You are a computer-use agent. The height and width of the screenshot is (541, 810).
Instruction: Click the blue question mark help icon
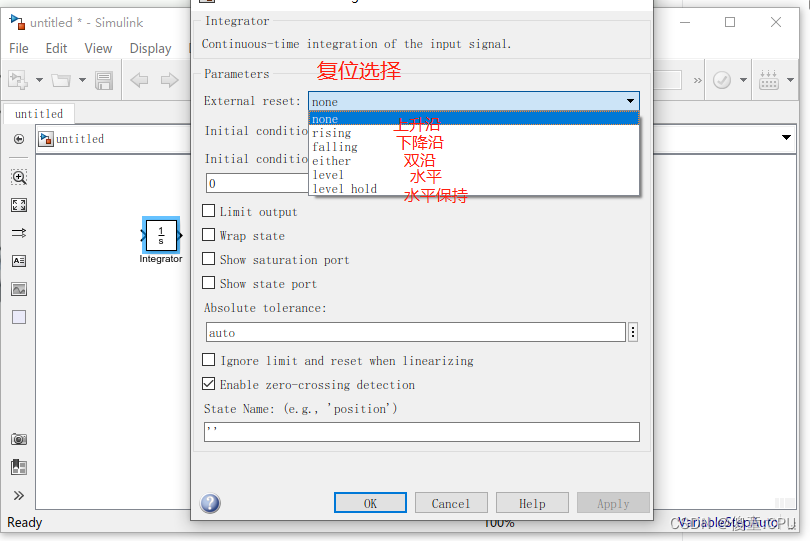[x=210, y=503]
